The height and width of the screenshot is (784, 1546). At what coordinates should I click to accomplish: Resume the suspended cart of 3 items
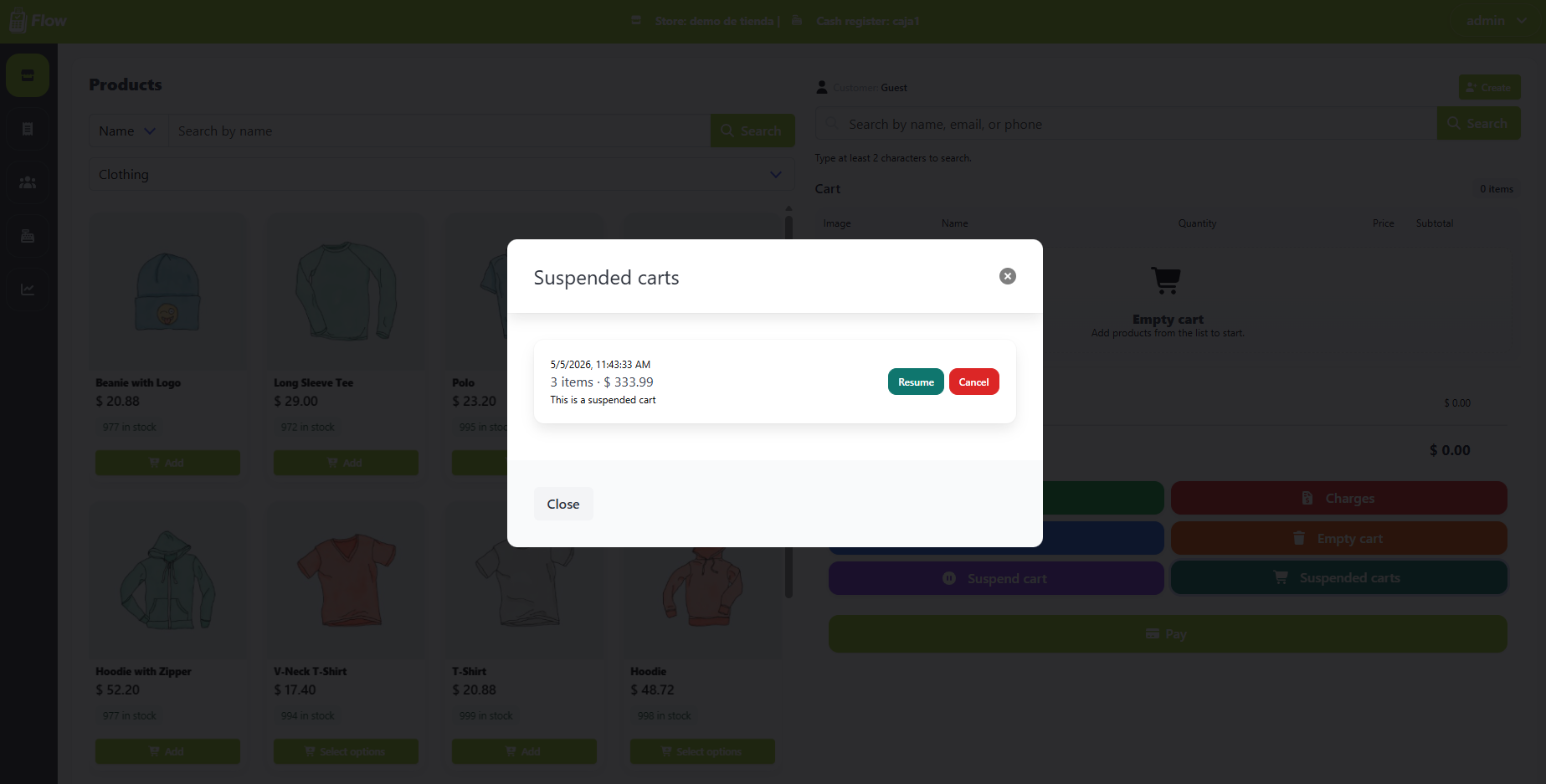point(916,382)
